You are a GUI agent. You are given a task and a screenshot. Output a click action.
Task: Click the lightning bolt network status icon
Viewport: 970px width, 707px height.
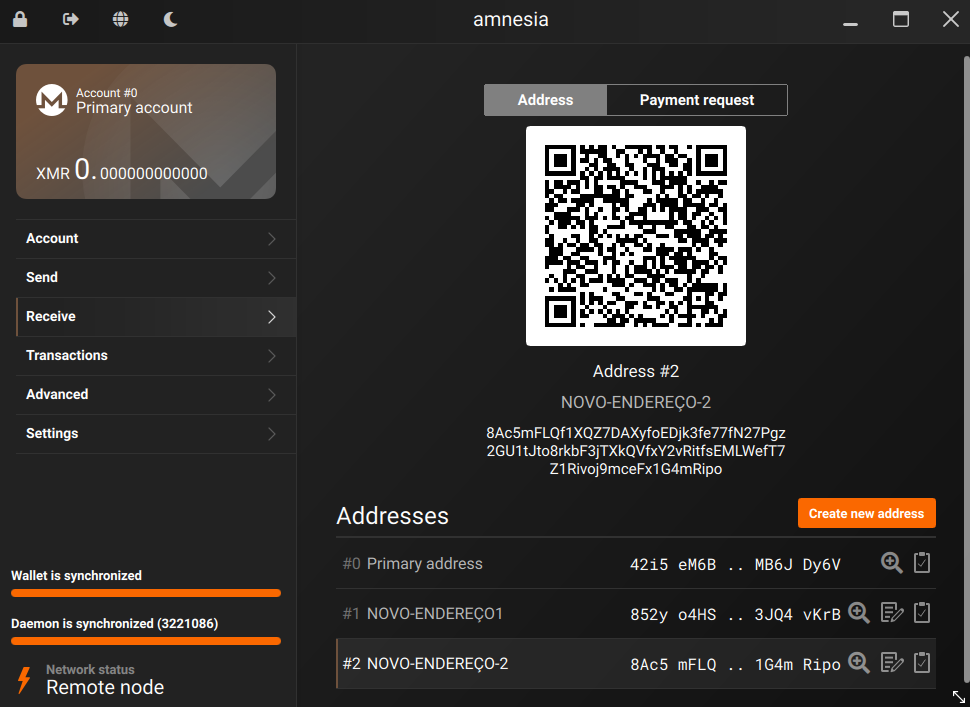tap(24, 680)
